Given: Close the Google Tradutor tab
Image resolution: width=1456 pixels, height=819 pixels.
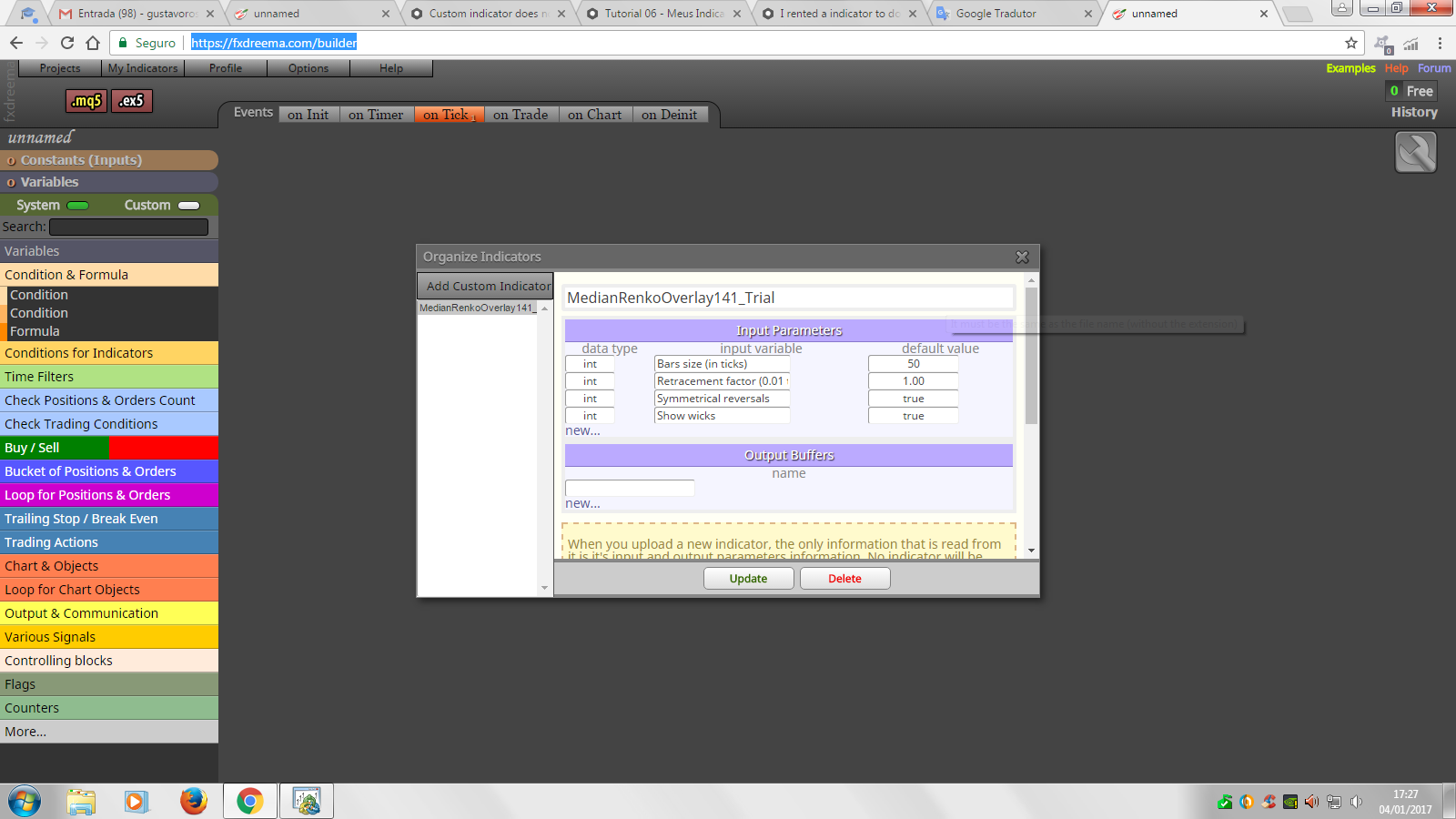Looking at the screenshot, I should [1088, 14].
